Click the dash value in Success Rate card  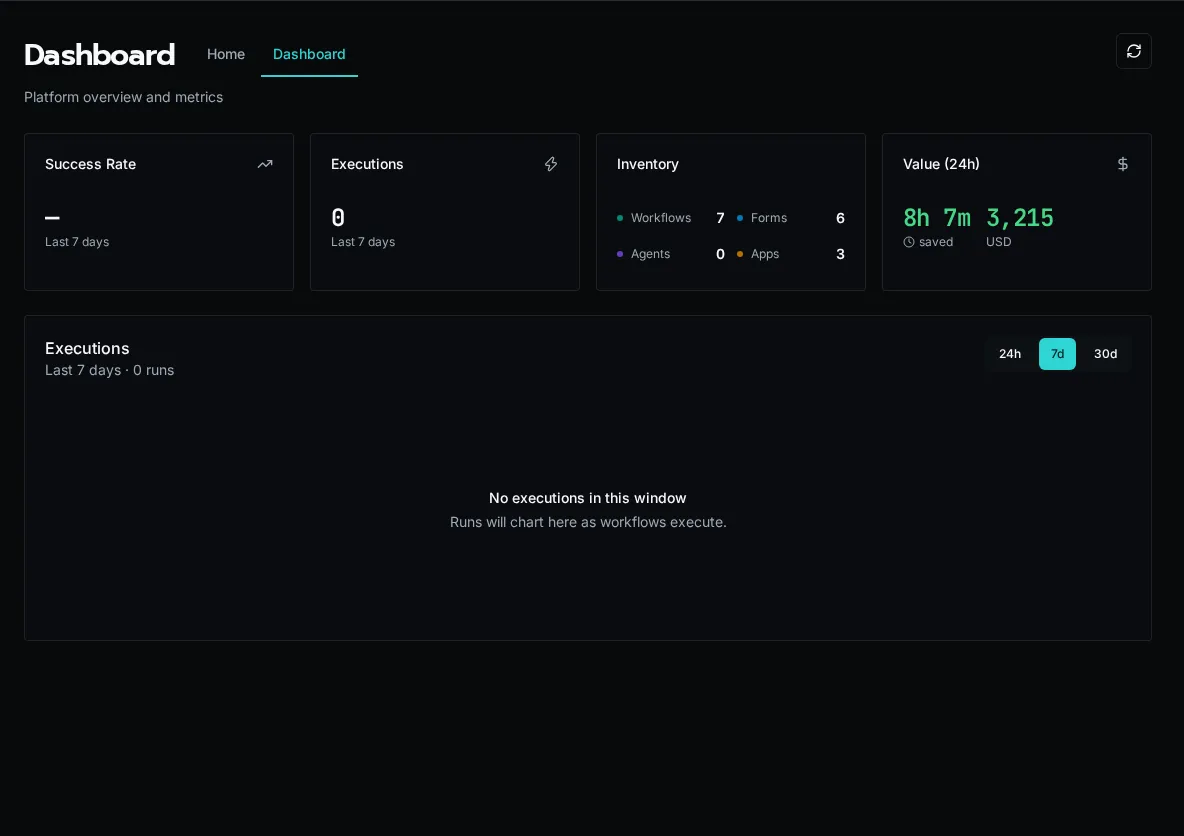(x=52, y=218)
